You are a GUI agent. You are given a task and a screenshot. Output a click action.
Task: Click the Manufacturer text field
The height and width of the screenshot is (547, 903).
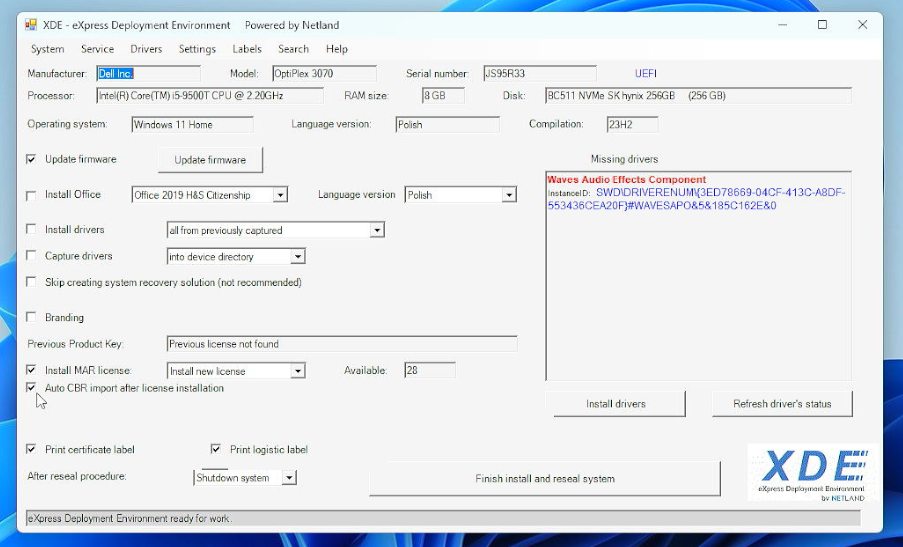point(148,74)
